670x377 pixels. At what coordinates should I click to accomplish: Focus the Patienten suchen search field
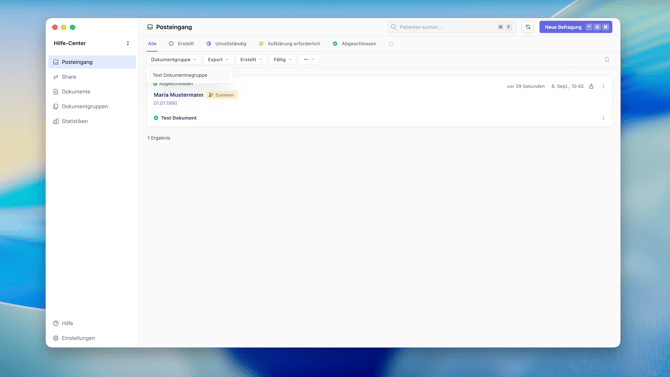tap(452, 27)
